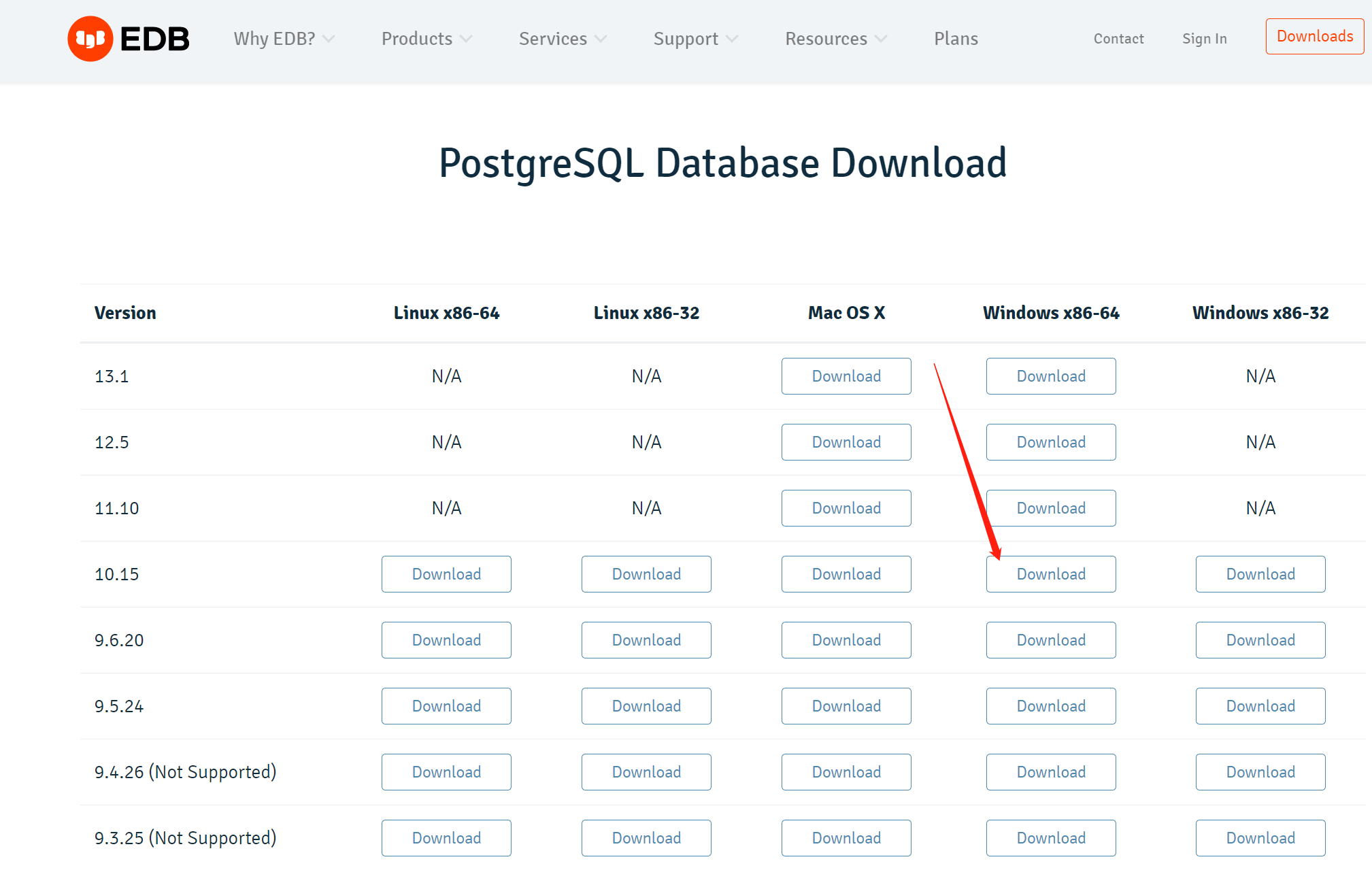Viewport: 1372px width, 885px height.
Task: Download version 9.4.26 for Windows x86-64
Action: [x=1050, y=771]
